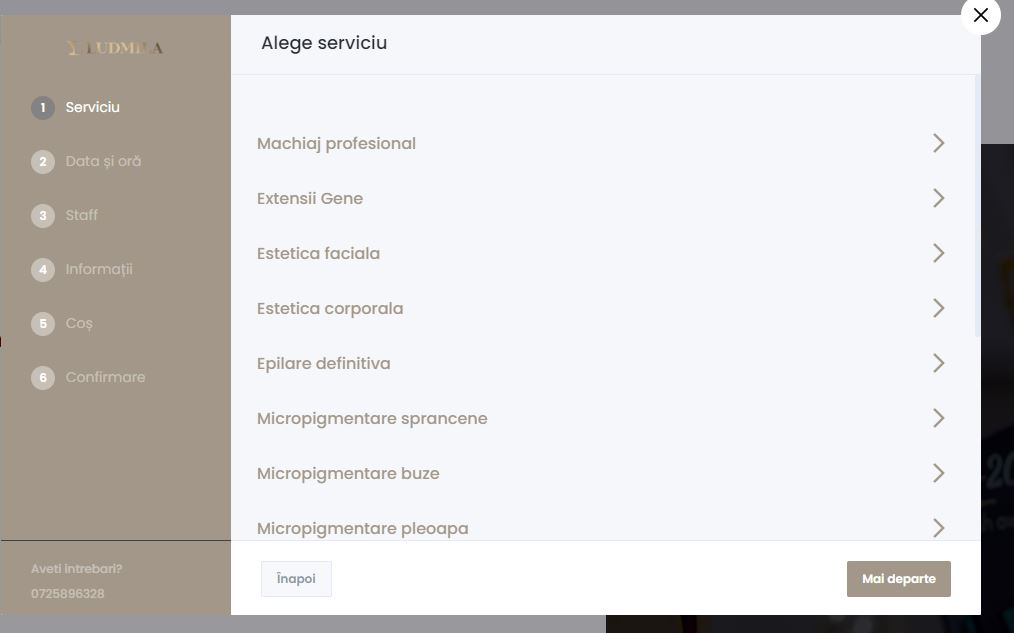Expand the Extensii Gene chevron arrow
Screen dimensions: 1014x633
pos(938,198)
